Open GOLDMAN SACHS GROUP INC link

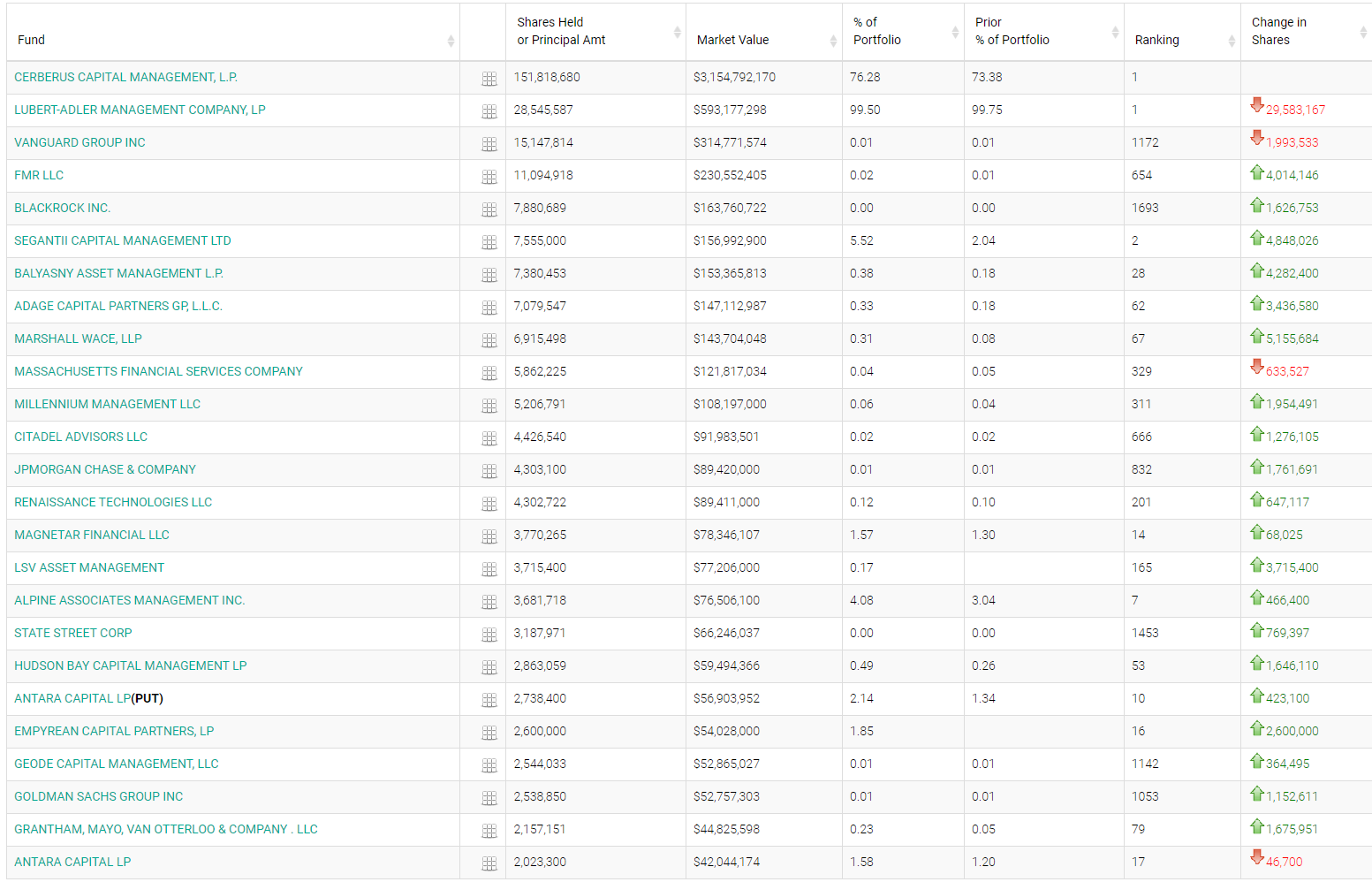point(98,796)
